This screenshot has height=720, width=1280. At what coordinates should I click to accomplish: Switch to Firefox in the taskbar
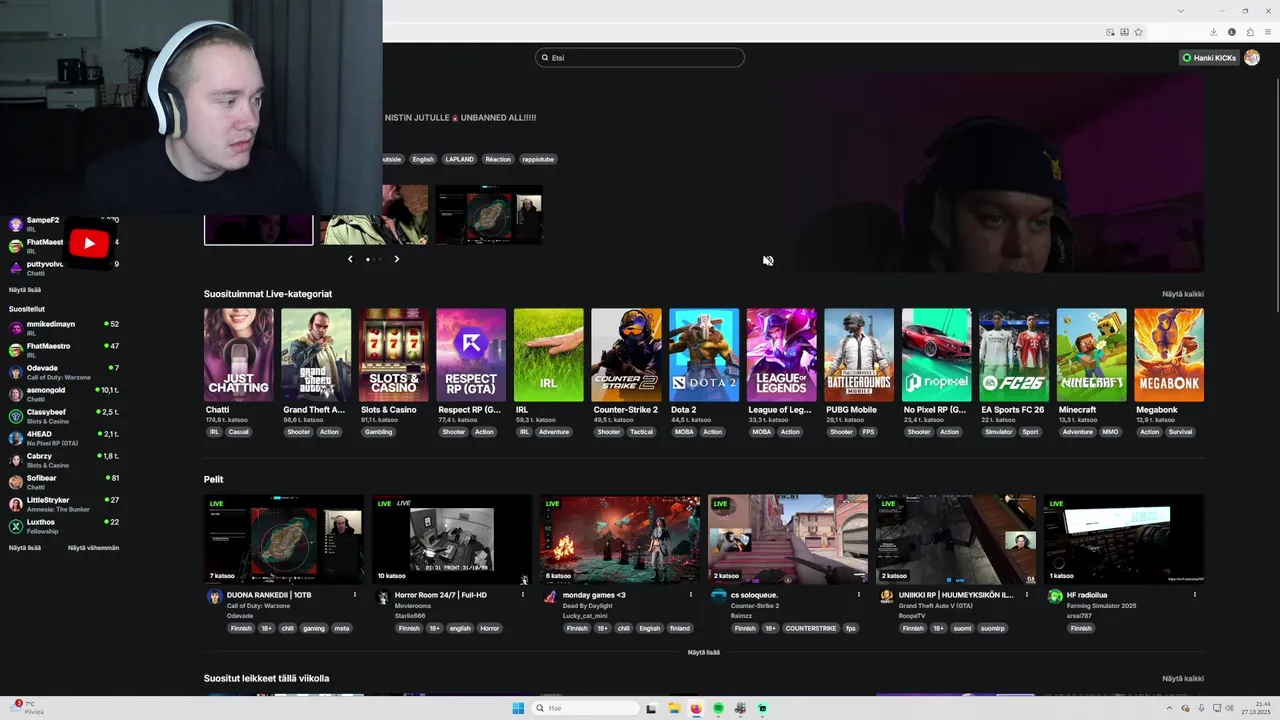click(696, 708)
